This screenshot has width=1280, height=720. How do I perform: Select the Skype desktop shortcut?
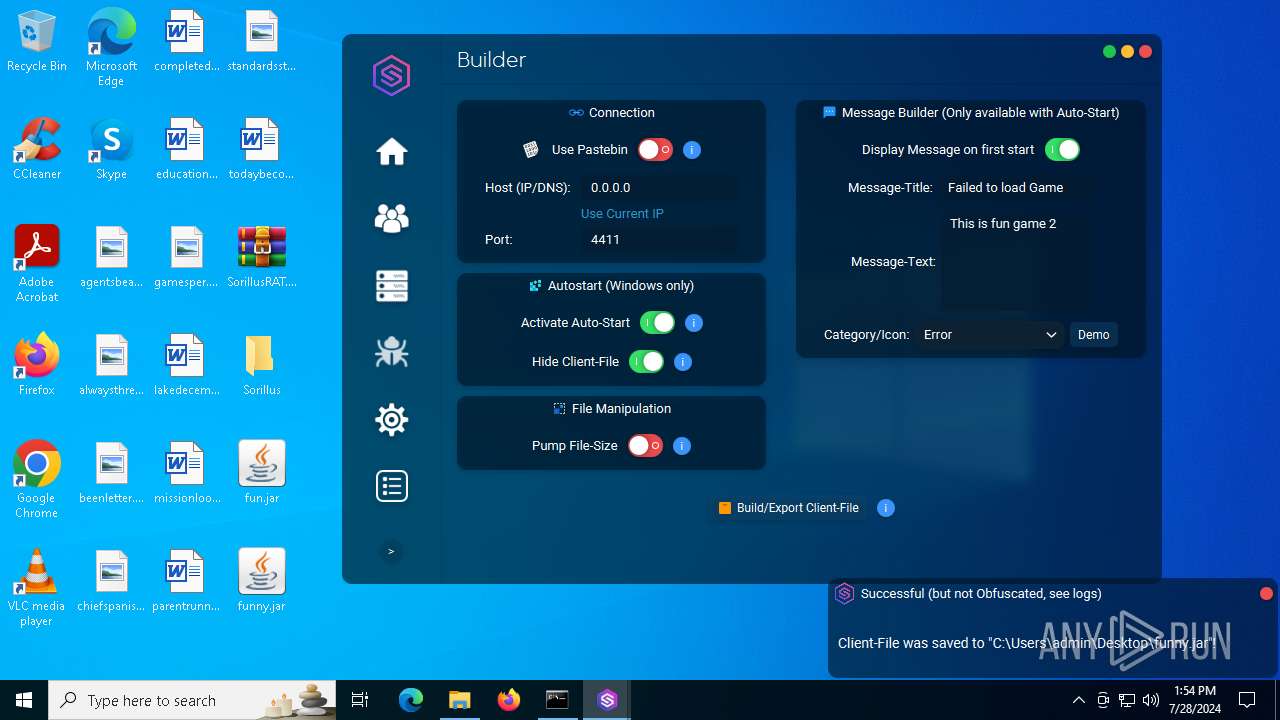111,150
